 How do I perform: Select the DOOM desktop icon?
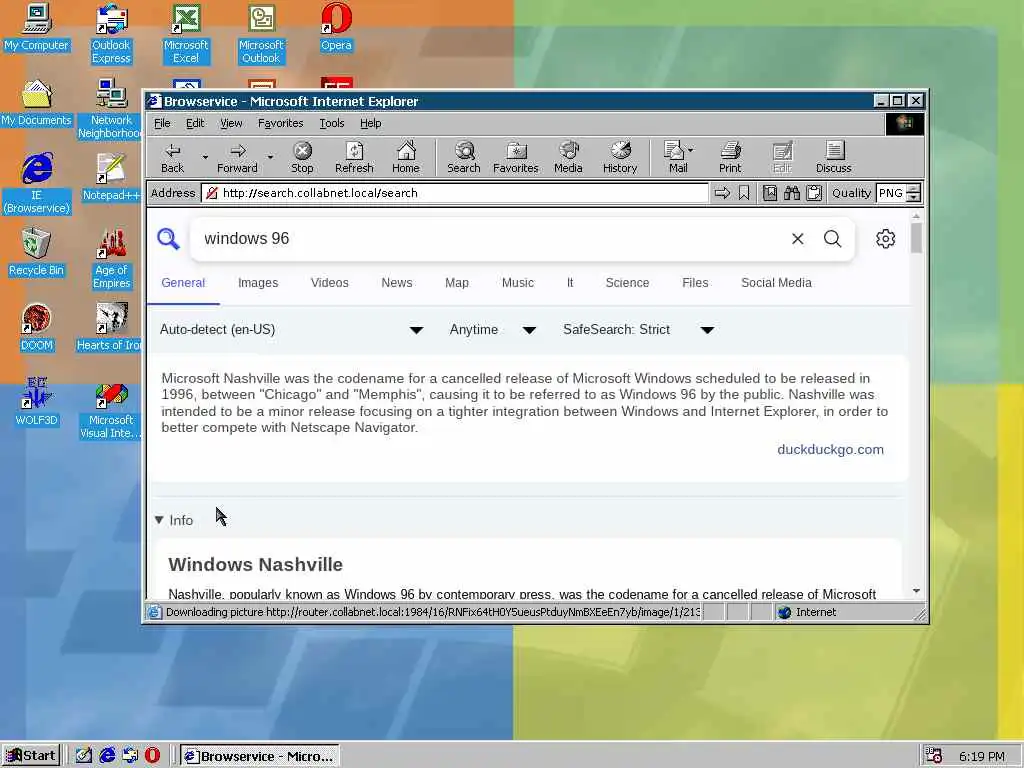(x=36, y=327)
